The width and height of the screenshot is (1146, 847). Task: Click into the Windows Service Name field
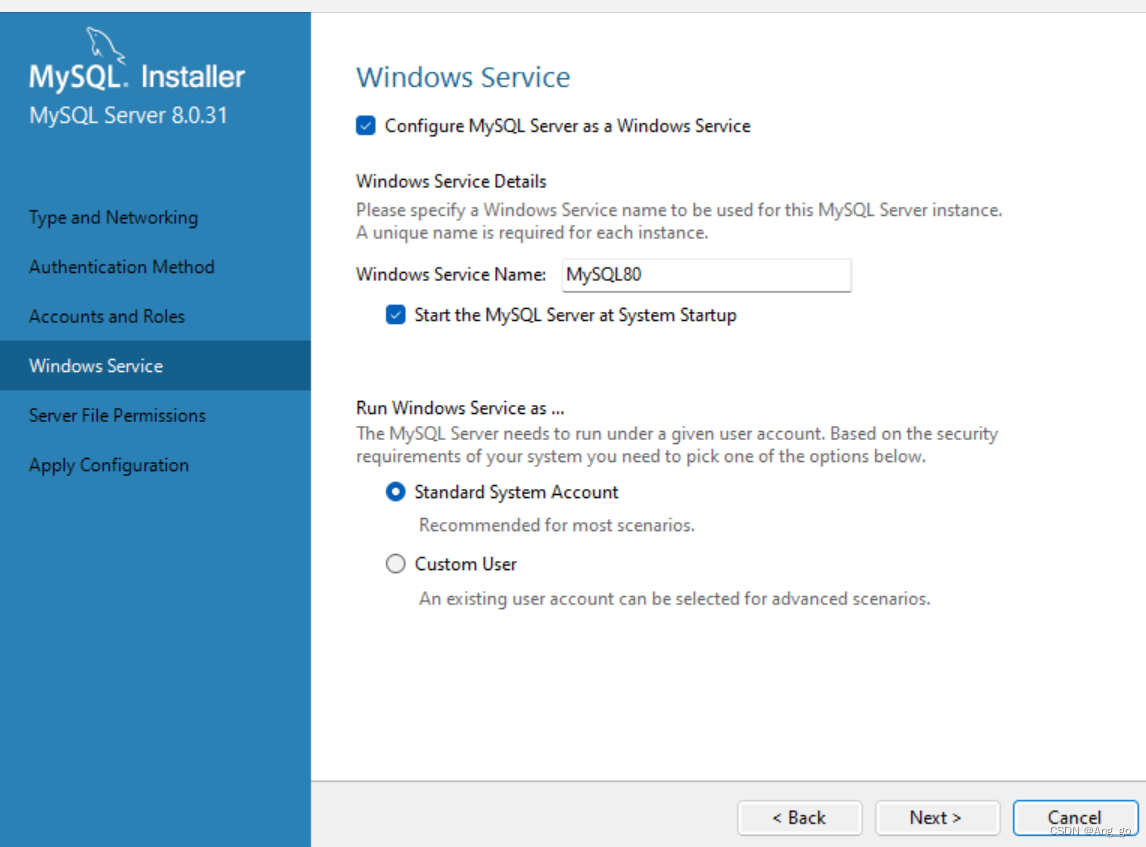pyautogui.click(x=707, y=275)
